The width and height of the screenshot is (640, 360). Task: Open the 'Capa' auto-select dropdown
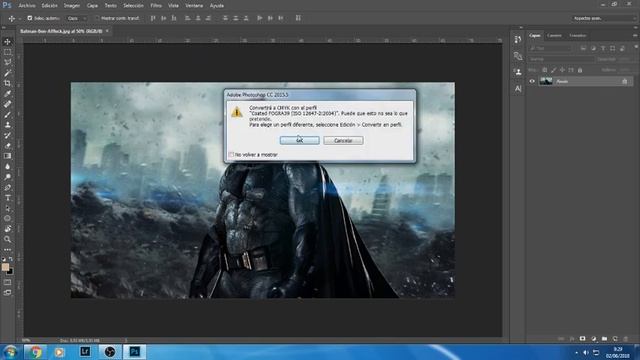(77, 18)
